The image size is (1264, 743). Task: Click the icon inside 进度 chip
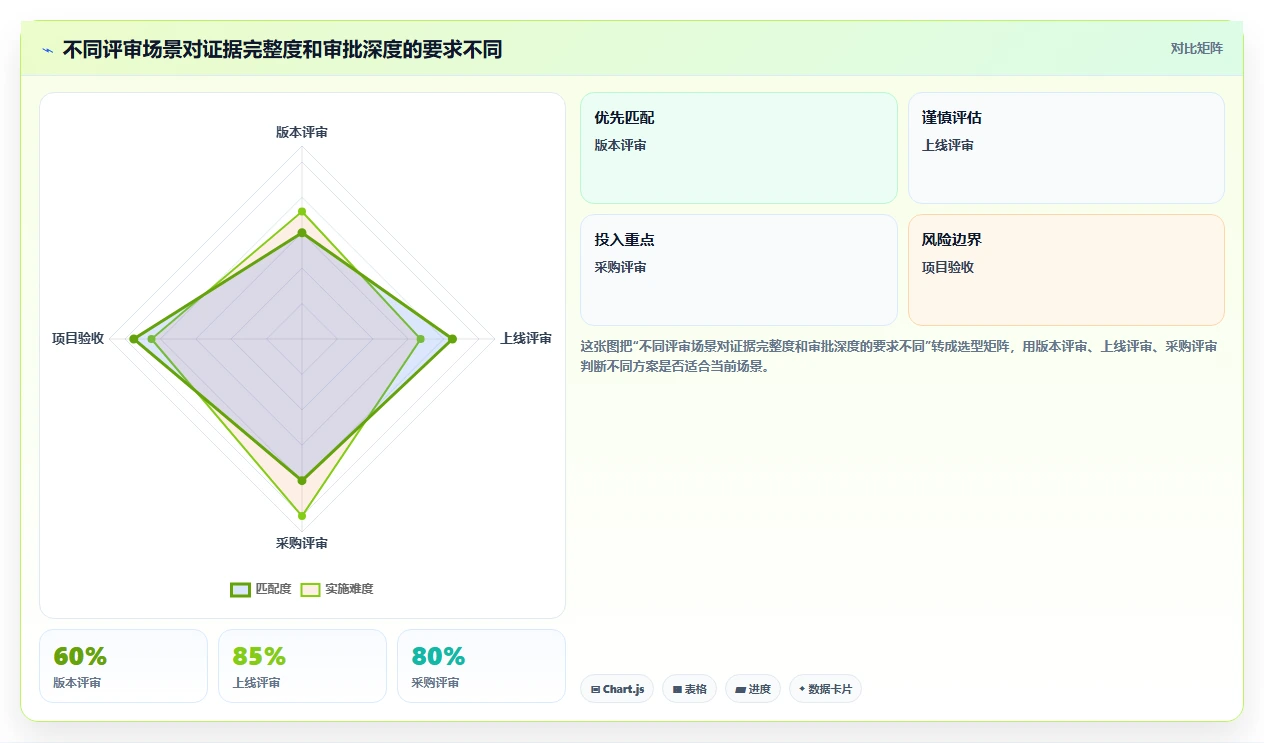(740, 689)
